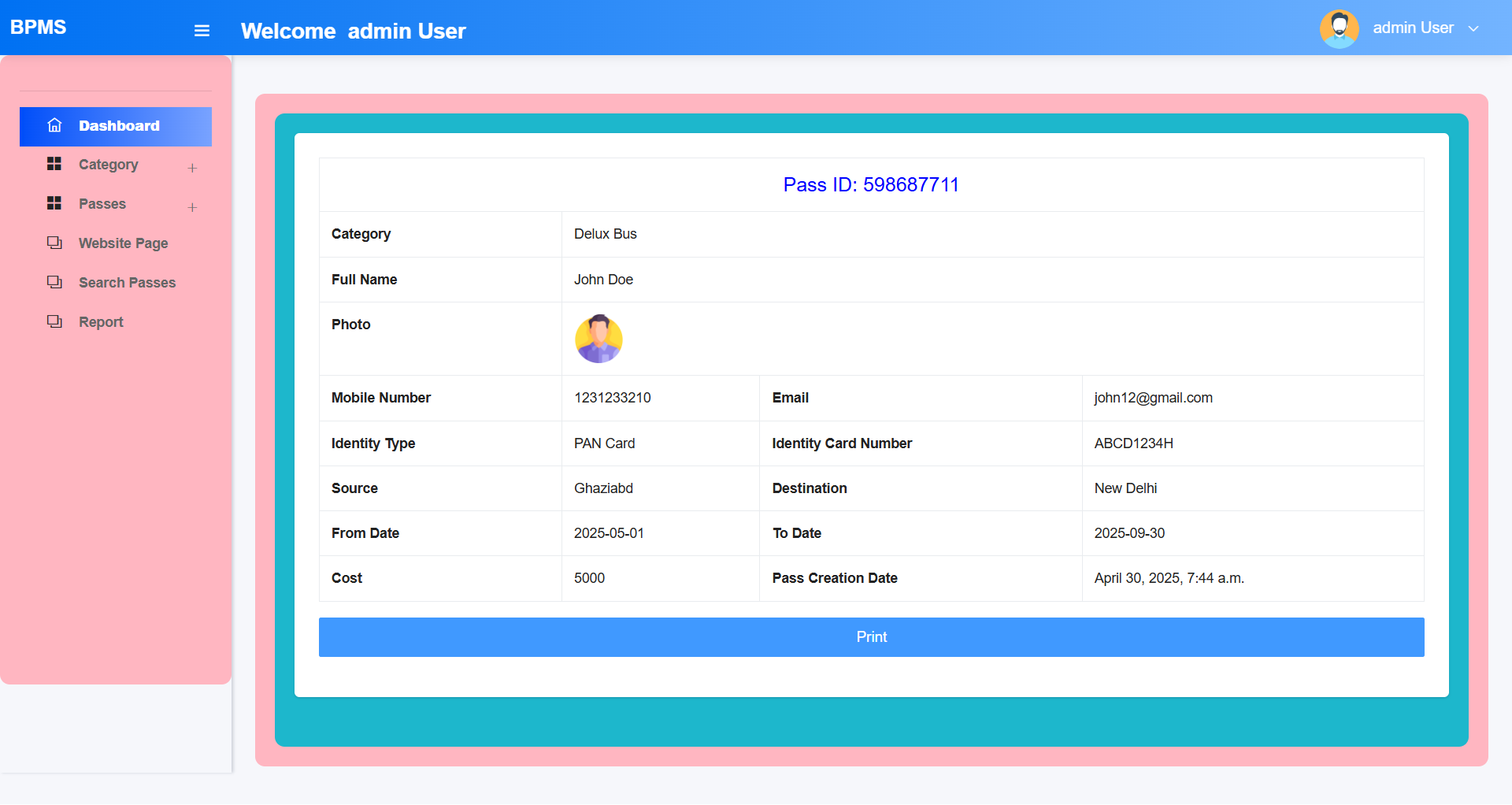The image size is (1512, 805).
Task: Click the Identity Type label
Action: [x=372, y=443]
